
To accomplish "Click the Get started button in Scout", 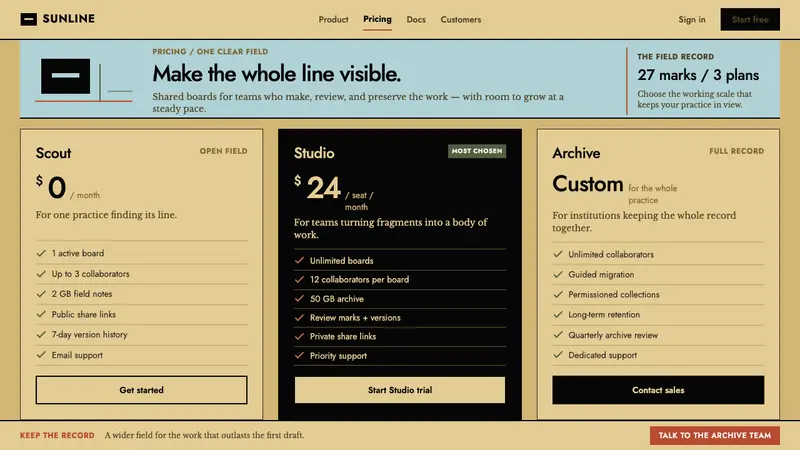I will pos(141,390).
